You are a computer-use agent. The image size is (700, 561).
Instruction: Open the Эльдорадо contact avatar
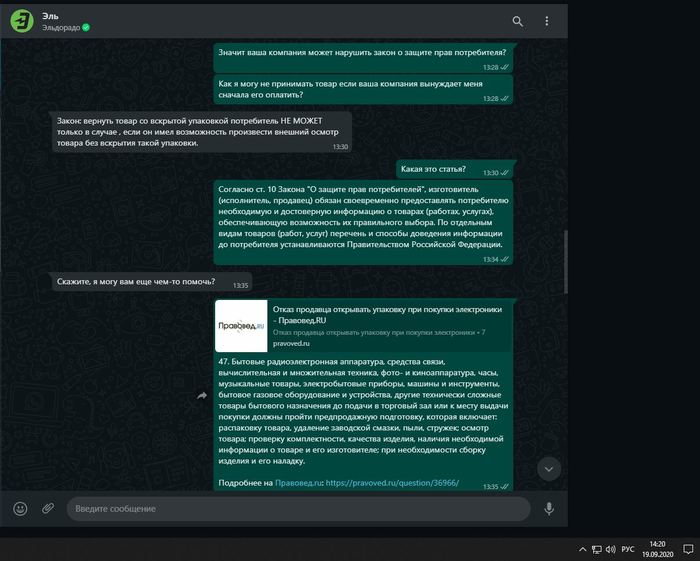[21, 21]
